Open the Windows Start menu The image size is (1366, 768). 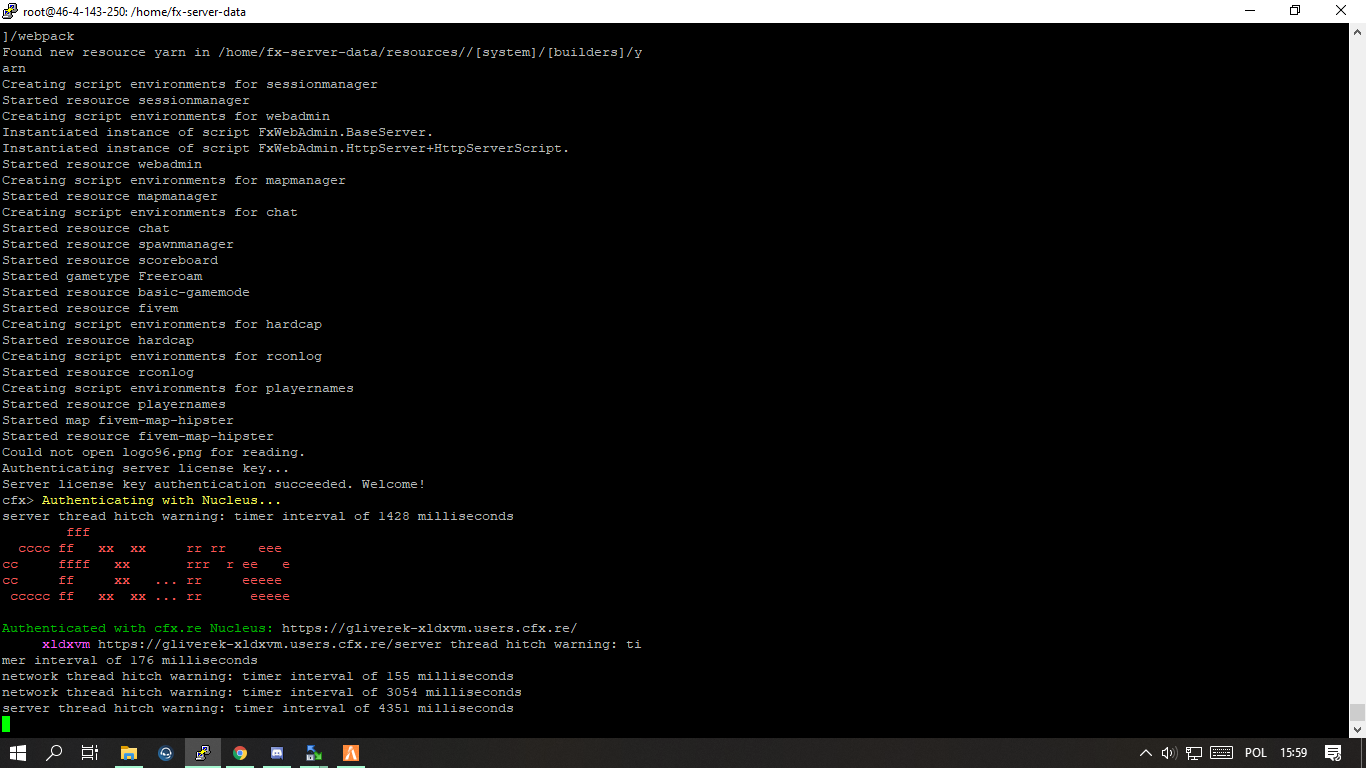[17, 753]
